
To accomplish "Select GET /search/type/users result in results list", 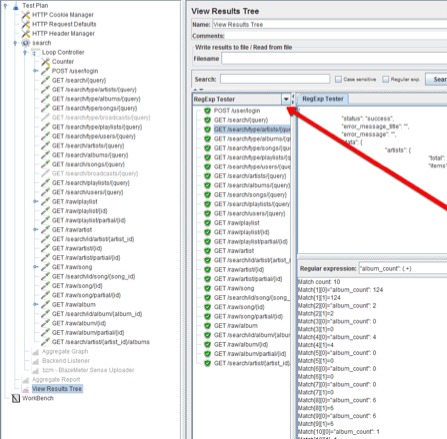I will [x=252, y=167].
